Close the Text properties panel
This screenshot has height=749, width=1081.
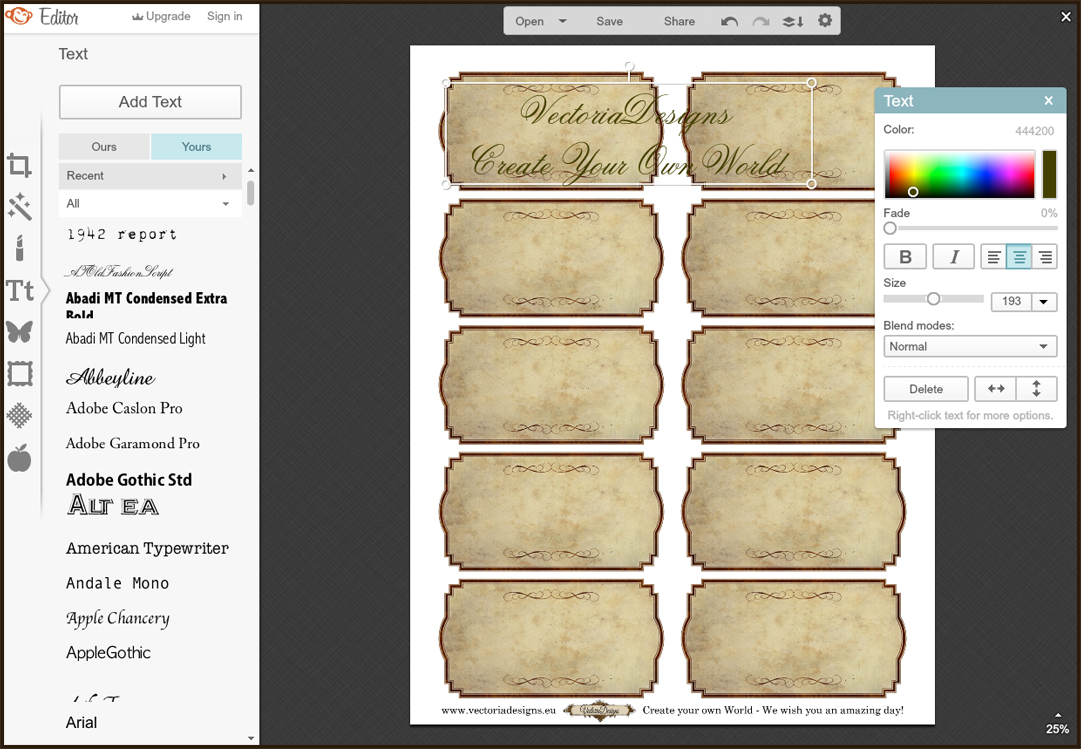(1049, 101)
